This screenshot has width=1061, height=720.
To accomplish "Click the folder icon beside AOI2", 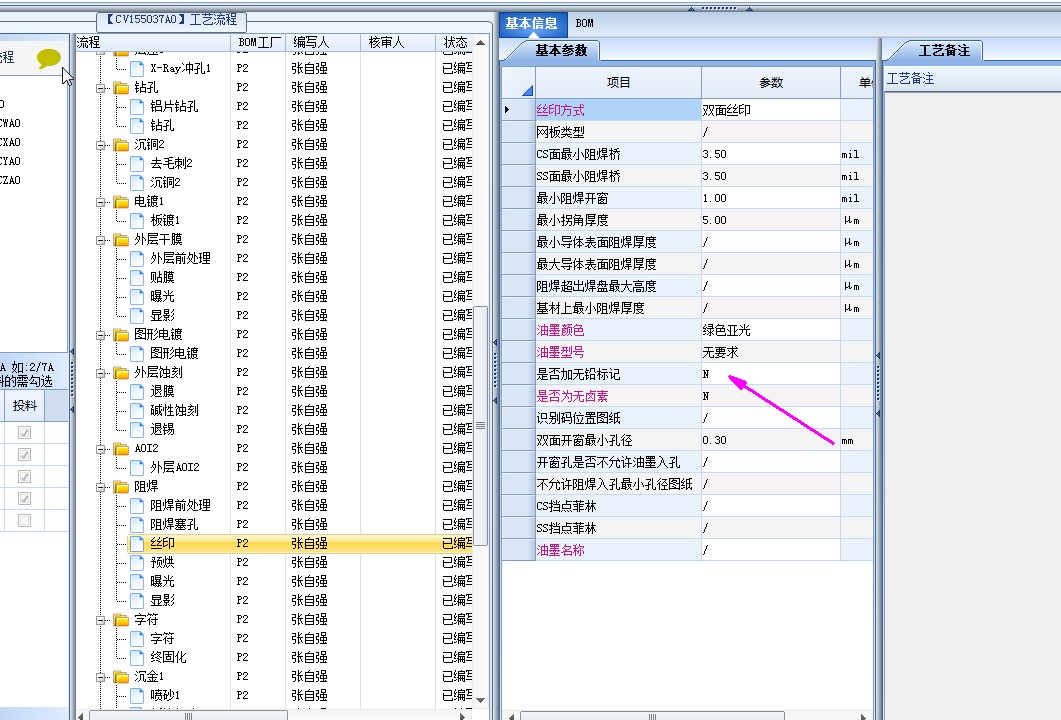I will coord(122,449).
